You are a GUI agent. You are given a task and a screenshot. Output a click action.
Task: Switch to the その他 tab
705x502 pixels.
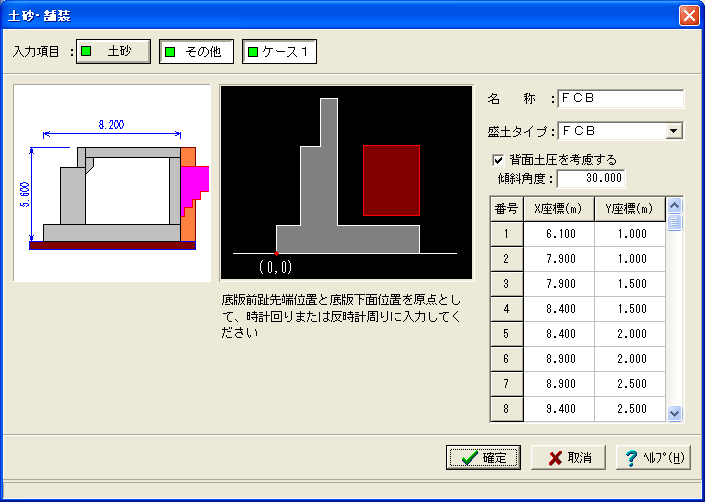coord(196,52)
